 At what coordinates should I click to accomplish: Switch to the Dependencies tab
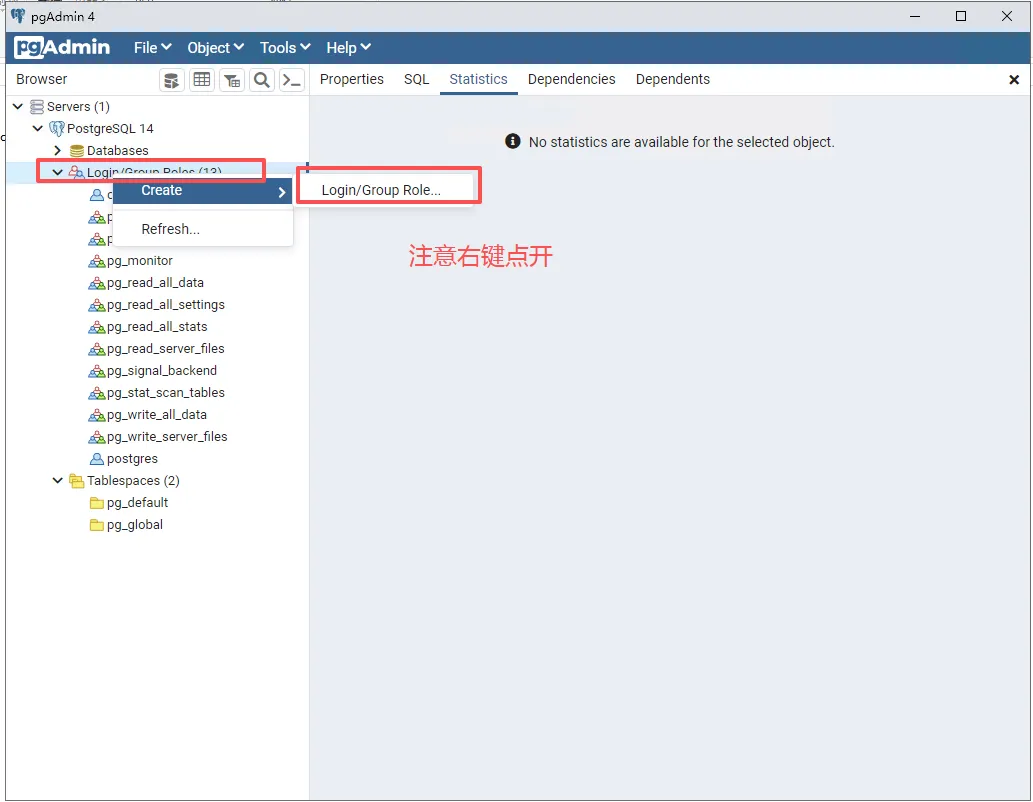click(571, 80)
